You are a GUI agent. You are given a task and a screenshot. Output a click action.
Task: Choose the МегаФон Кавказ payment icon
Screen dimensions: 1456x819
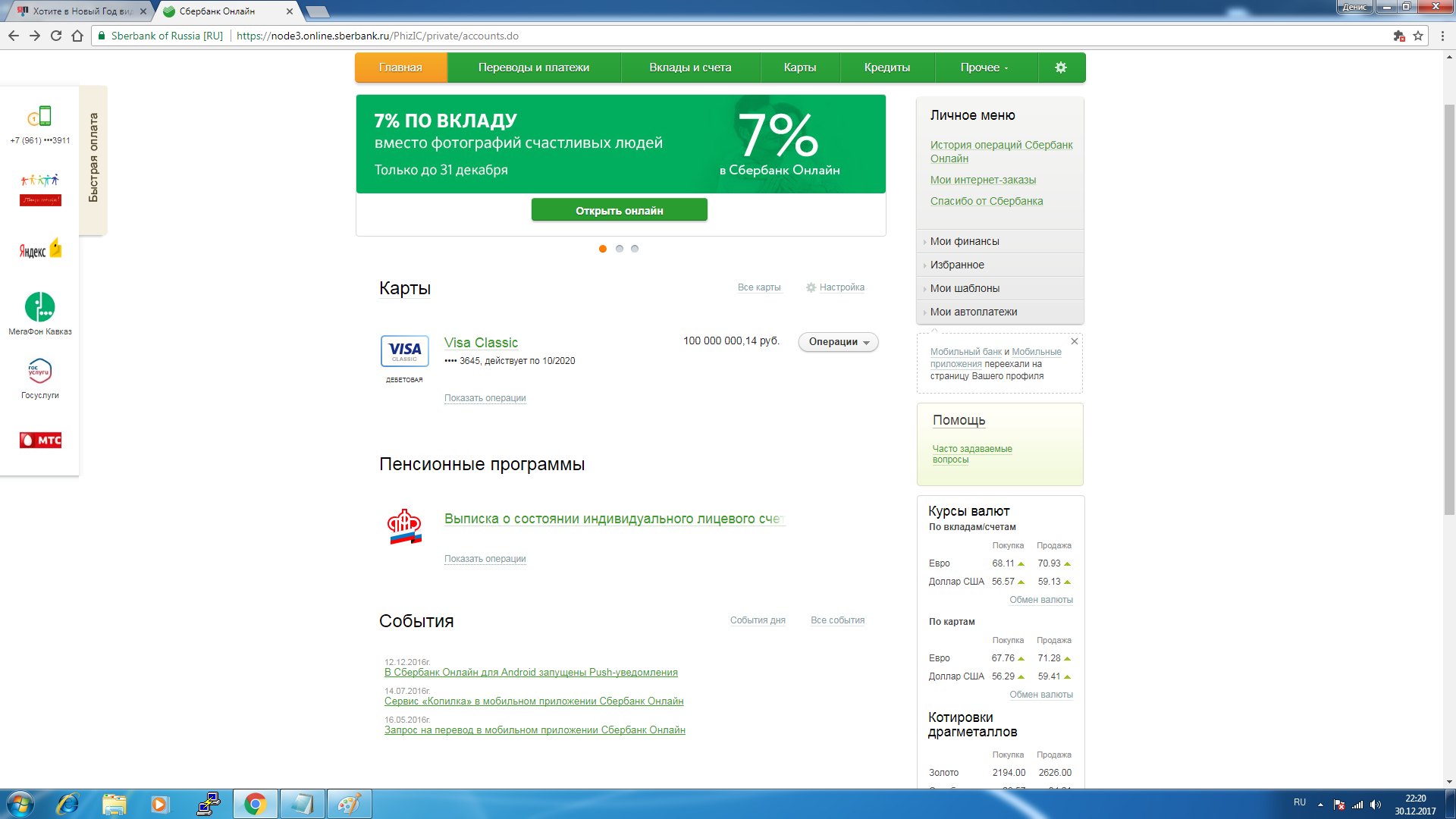[x=40, y=307]
